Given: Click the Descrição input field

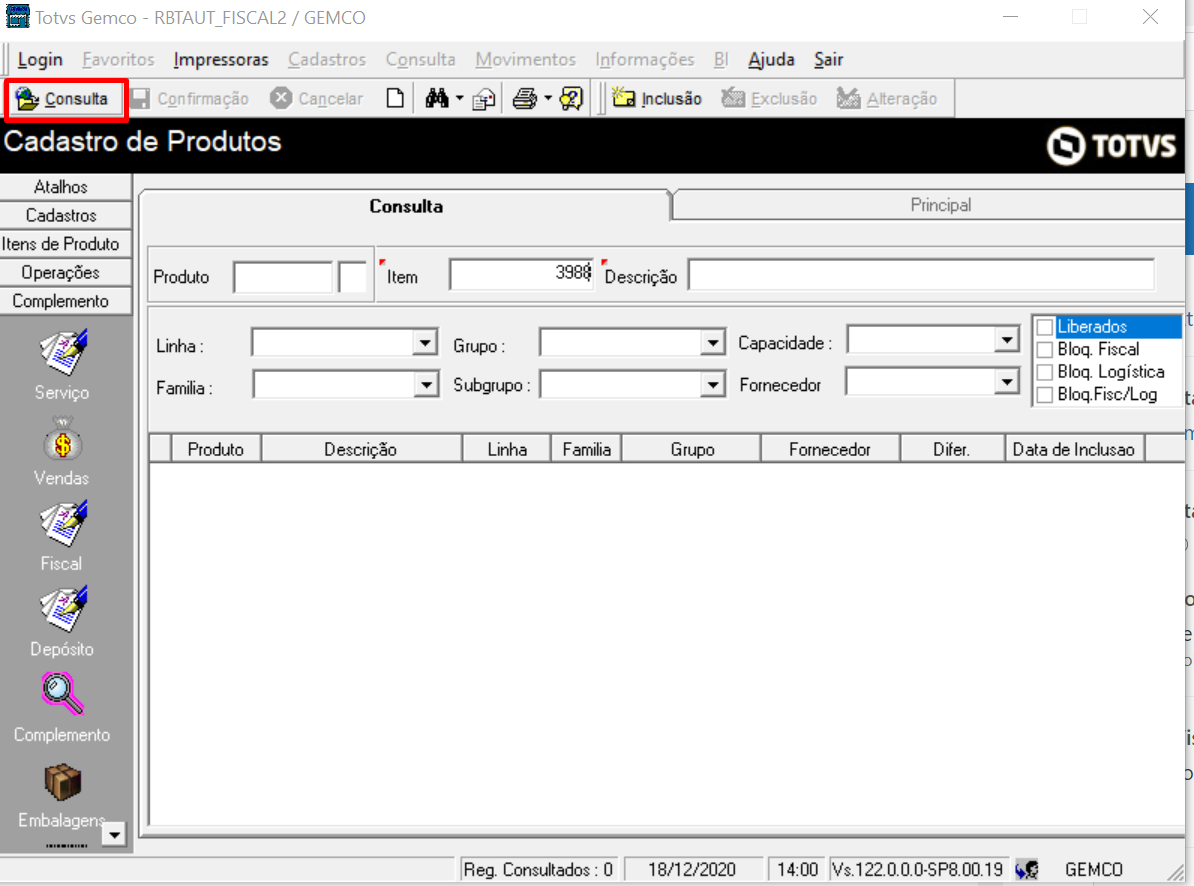Looking at the screenshot, I should tap(921, 274).
